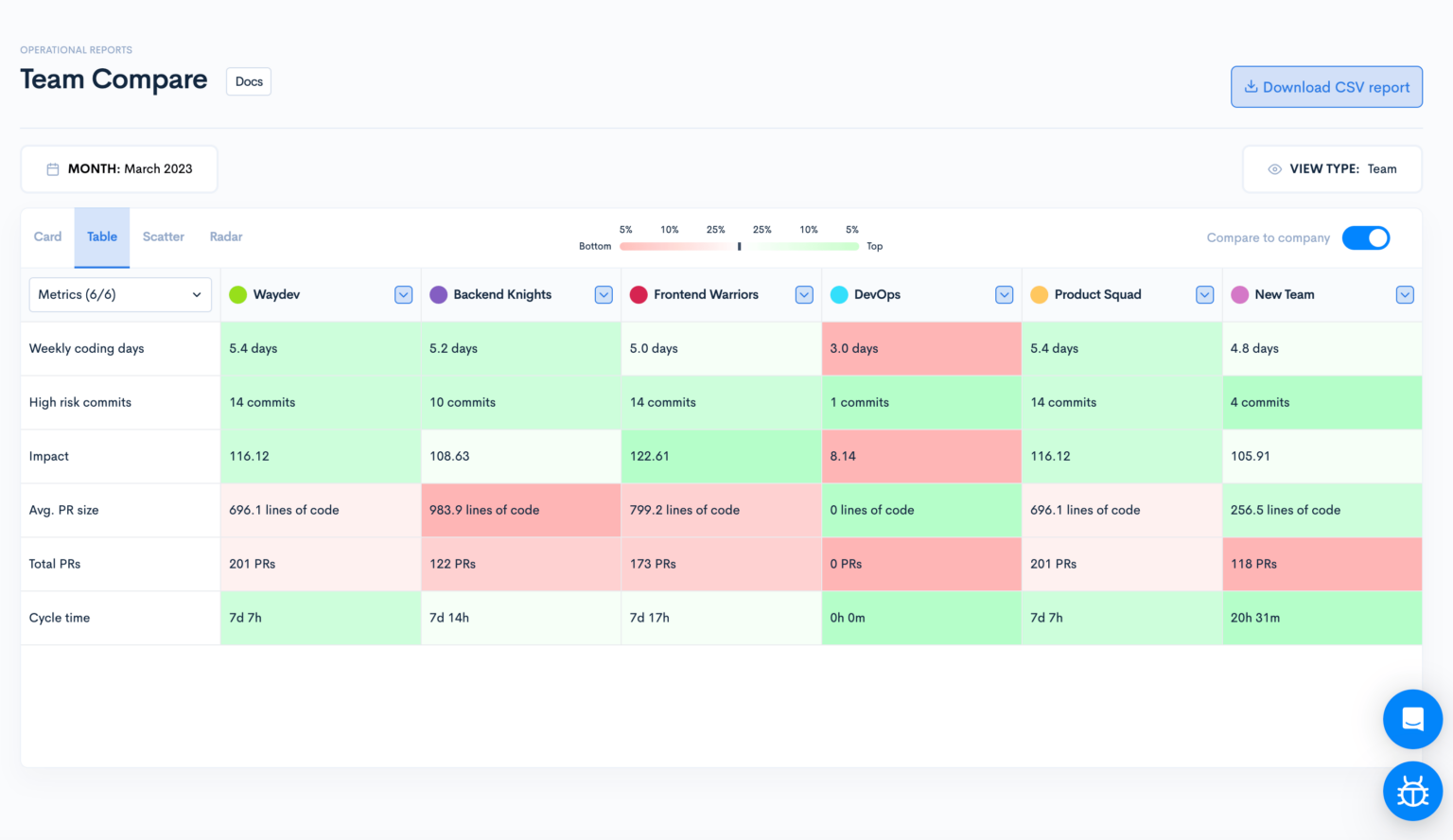This screenshot has width=1453, height=840.
Task: Expand the Waydev column dropdown chevron
Action: 403,294
